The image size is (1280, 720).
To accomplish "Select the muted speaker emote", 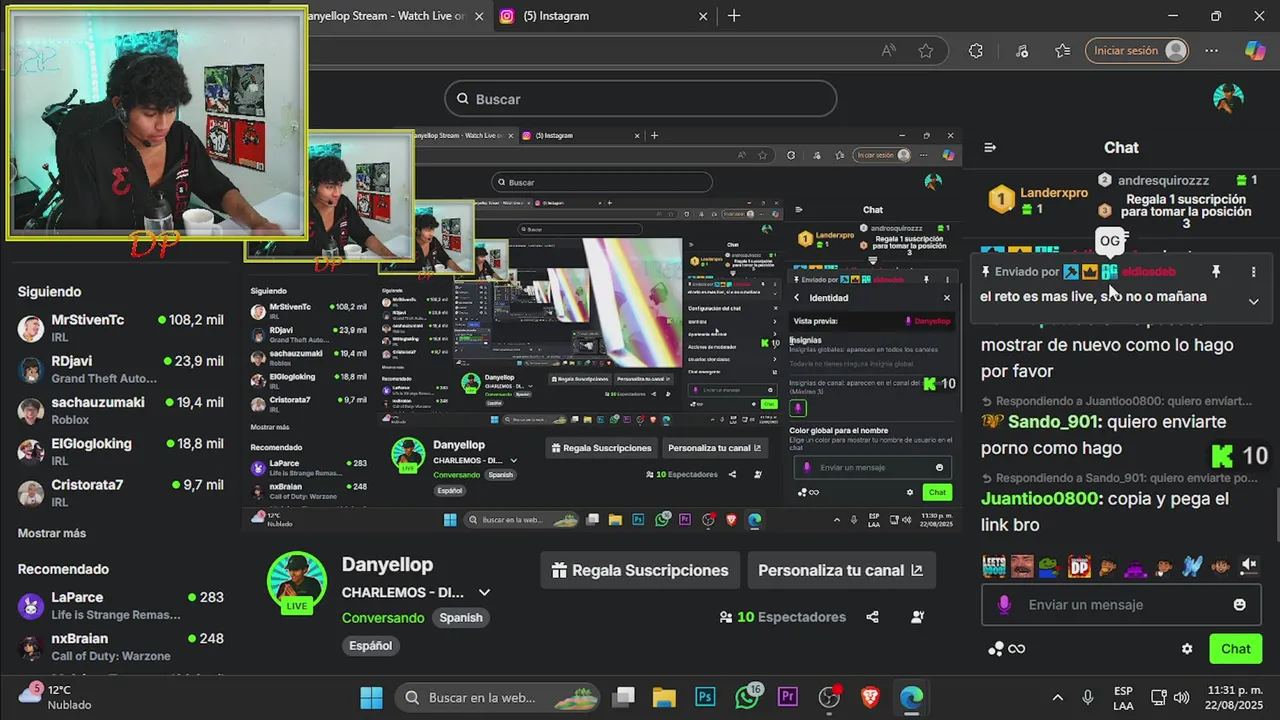I will click(1249, 566).
